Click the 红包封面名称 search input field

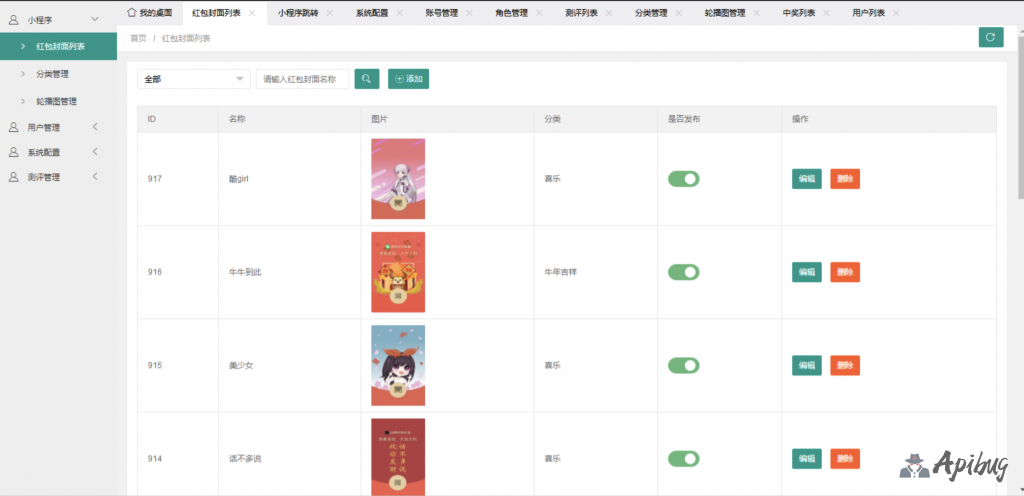tap(303, 79)
